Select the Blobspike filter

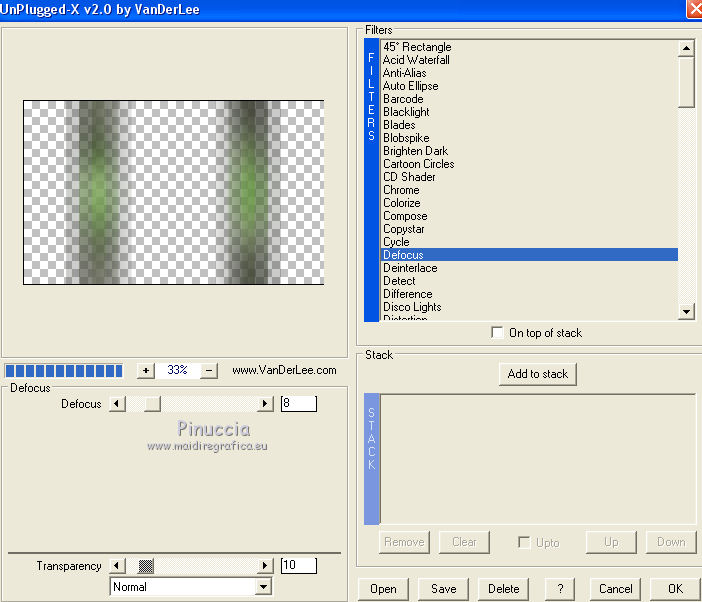[529, 137]
